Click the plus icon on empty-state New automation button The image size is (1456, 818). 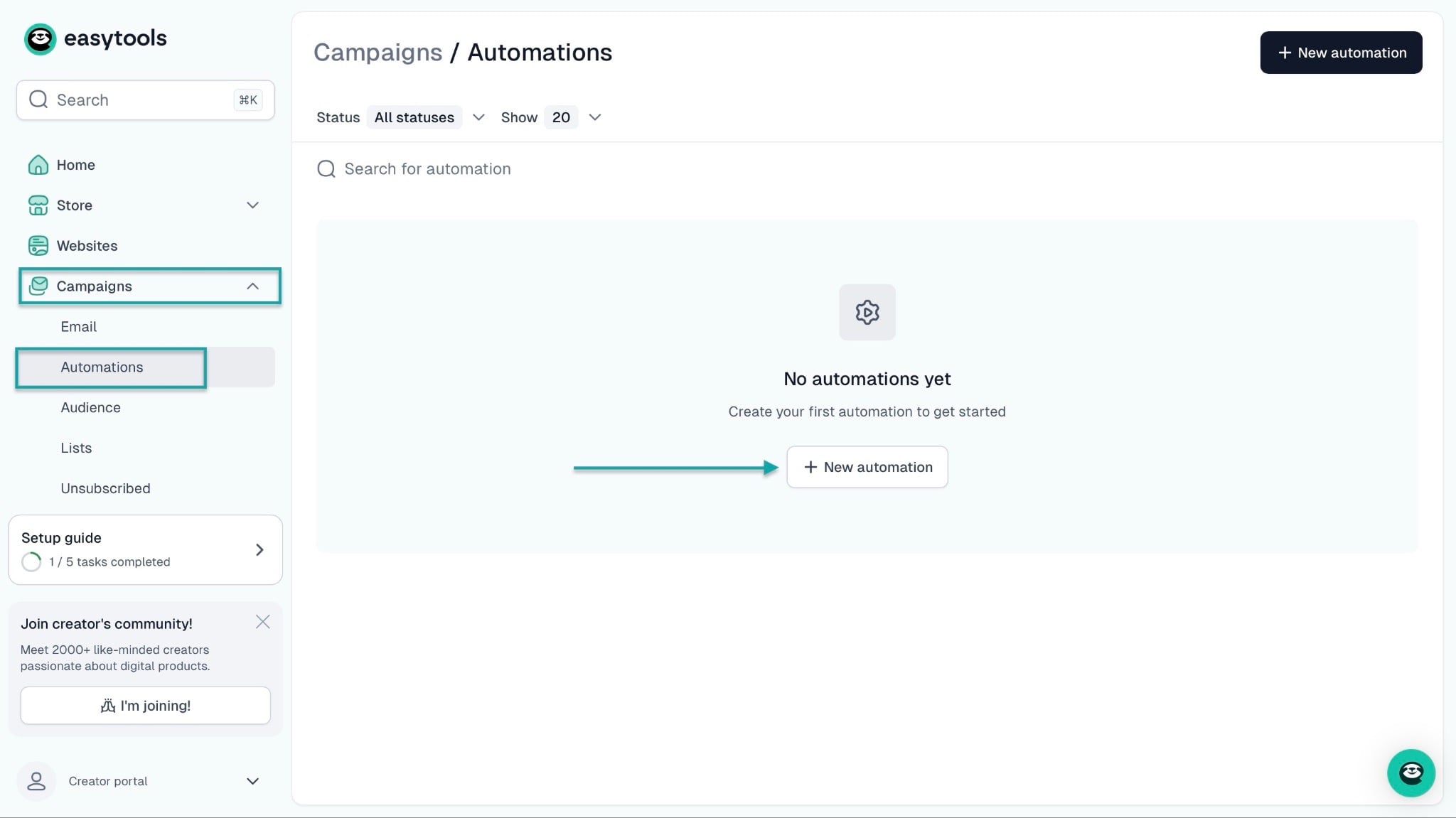click(810, 467)
